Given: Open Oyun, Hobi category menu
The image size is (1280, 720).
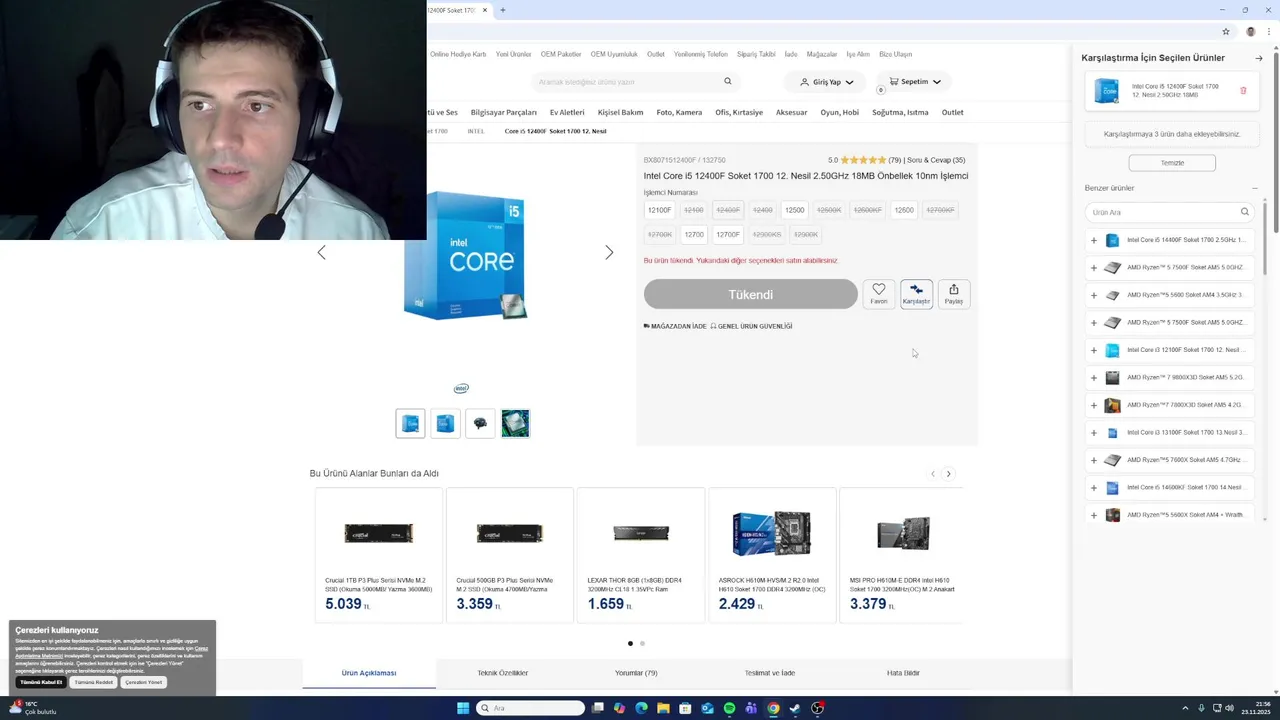Looking at the screenshot, I should [x=839, y=112].
